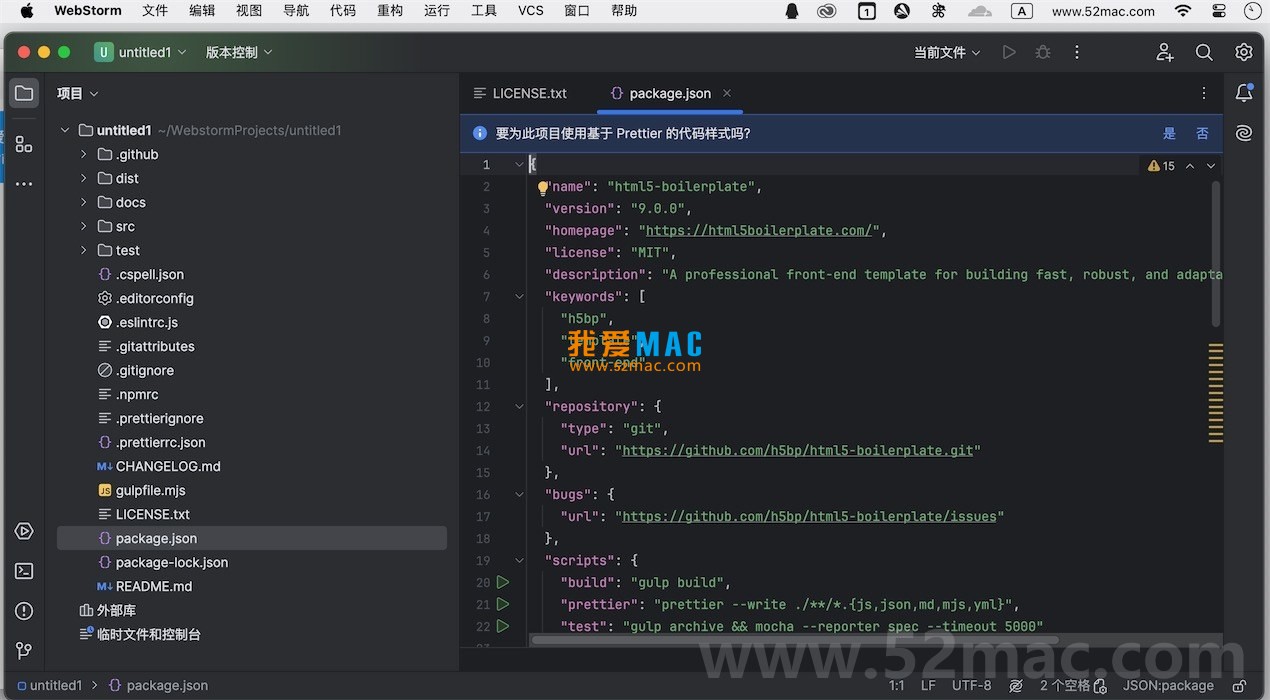The height and width of the screenshot is (700, 1270).
Task: Click the untitled1 breadcrumb in status bar
Action: click(x=48, y=686)
